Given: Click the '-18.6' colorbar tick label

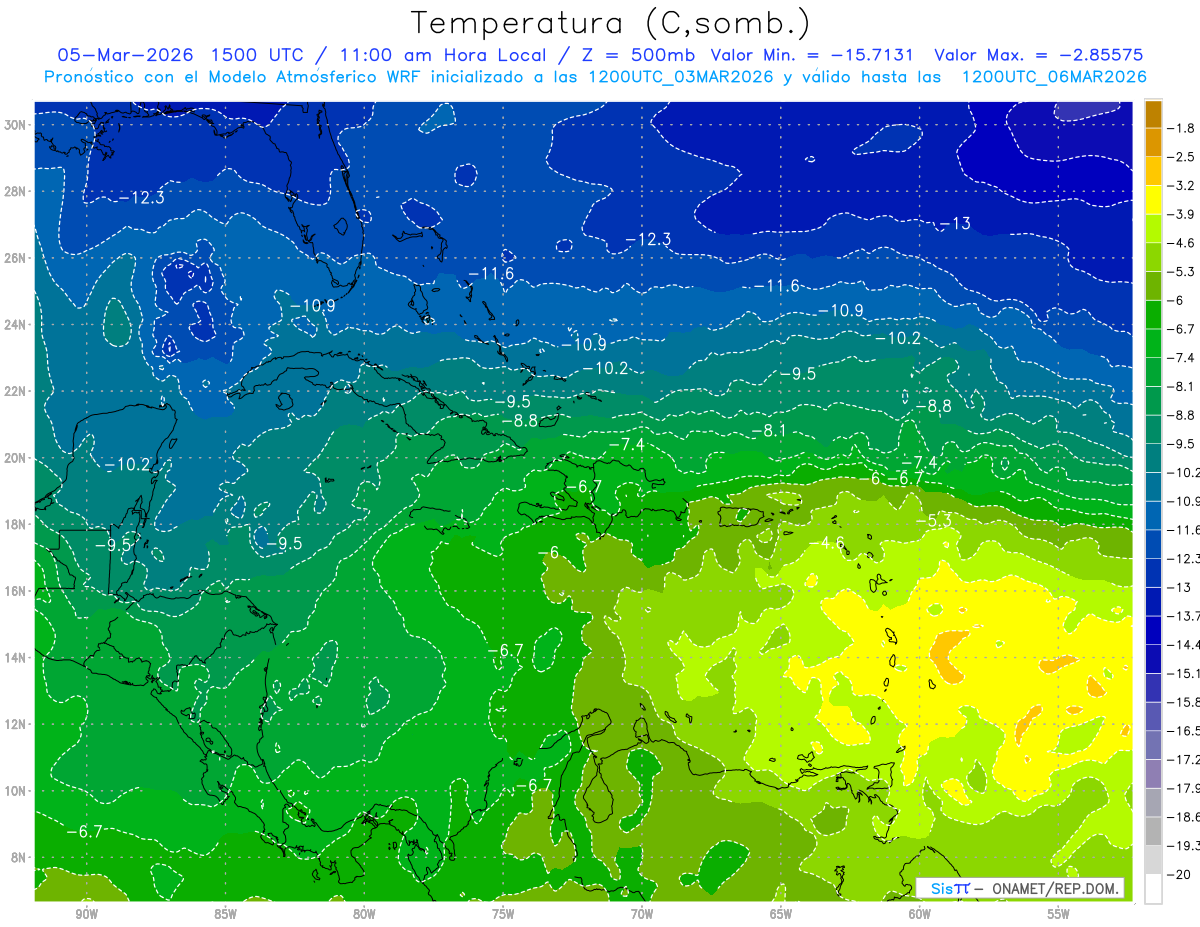Looking at the screenshot, I should [1182, 817].
